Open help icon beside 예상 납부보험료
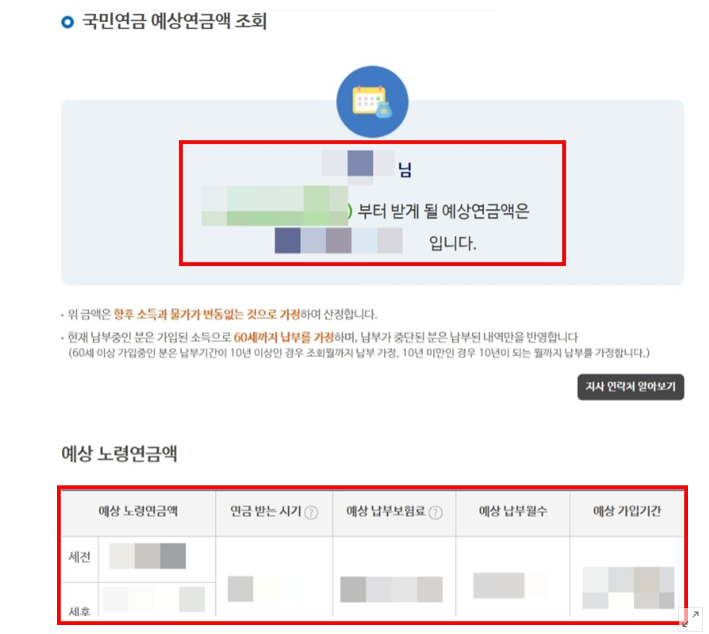 click(x=435, y=513)
